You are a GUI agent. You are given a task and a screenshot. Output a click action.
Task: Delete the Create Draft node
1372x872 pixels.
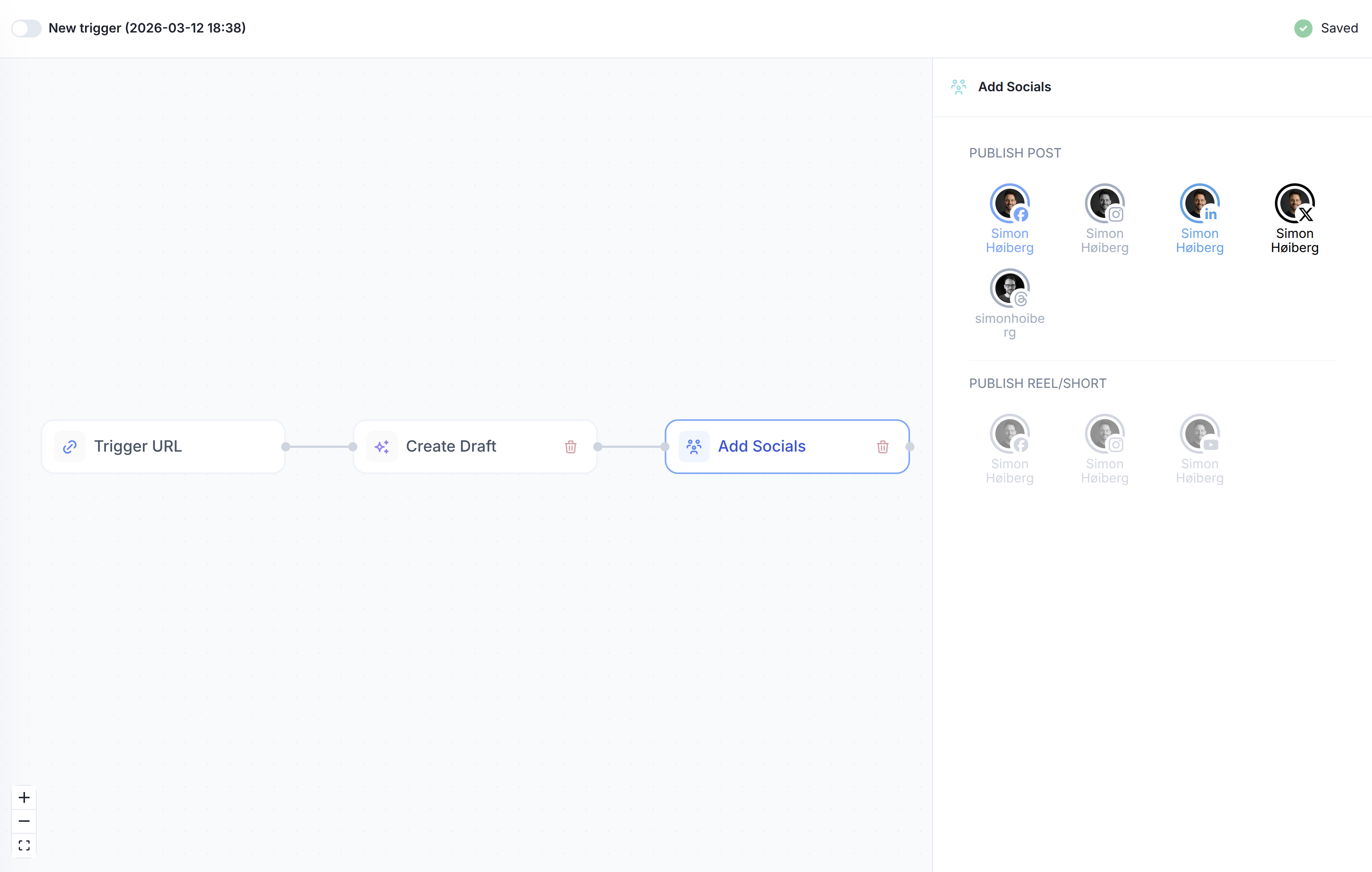coord(570,447)
